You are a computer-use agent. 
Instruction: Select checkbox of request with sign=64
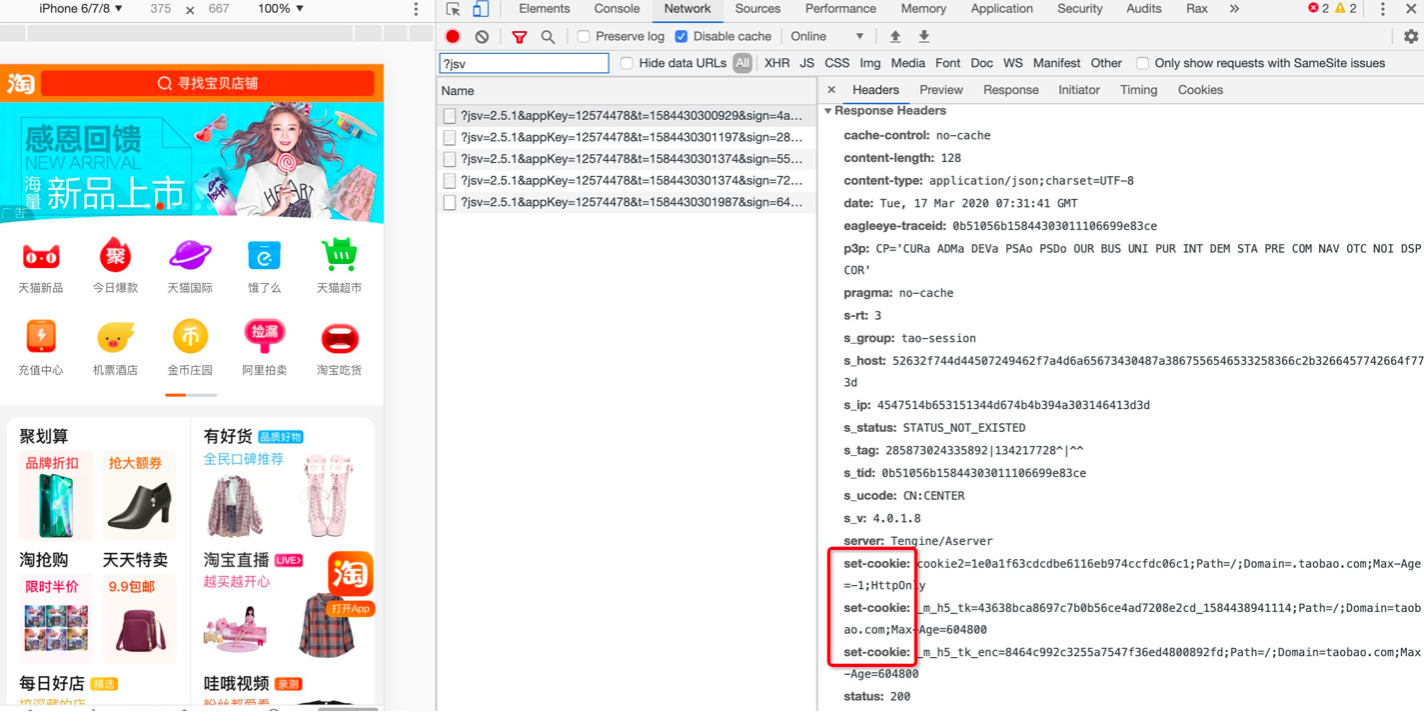click(x=449, y=202)
